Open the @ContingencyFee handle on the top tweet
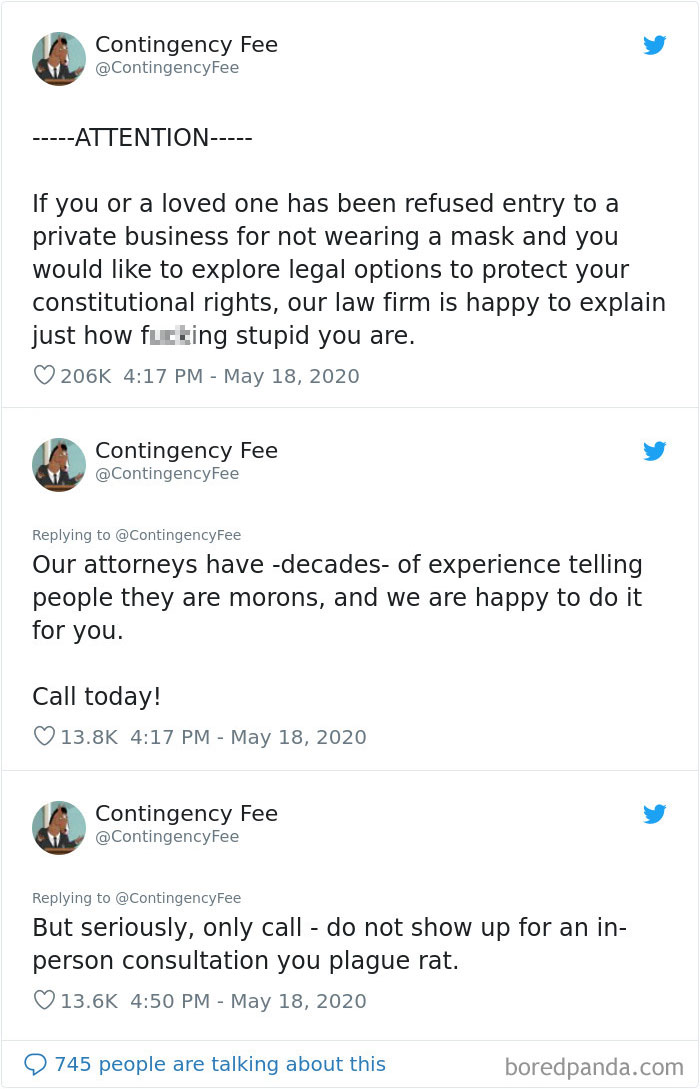700x1089 pixels. click(x=166, y=67)
